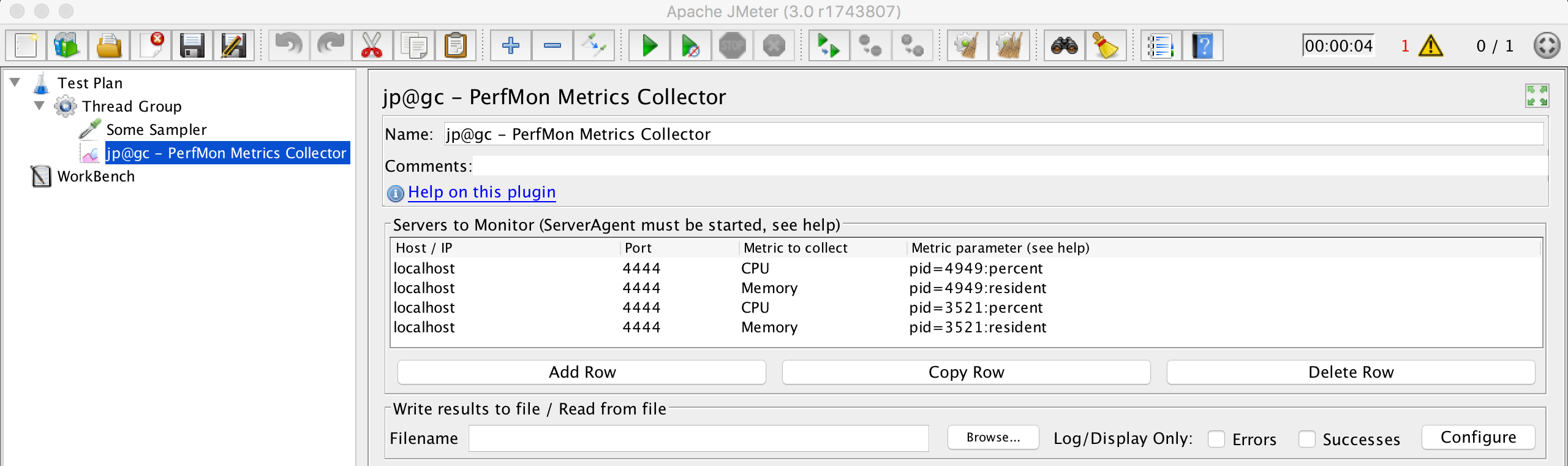Click the Add Row button
The height and width of the screenshot is (466, 1568).
[x=582, y=372]
